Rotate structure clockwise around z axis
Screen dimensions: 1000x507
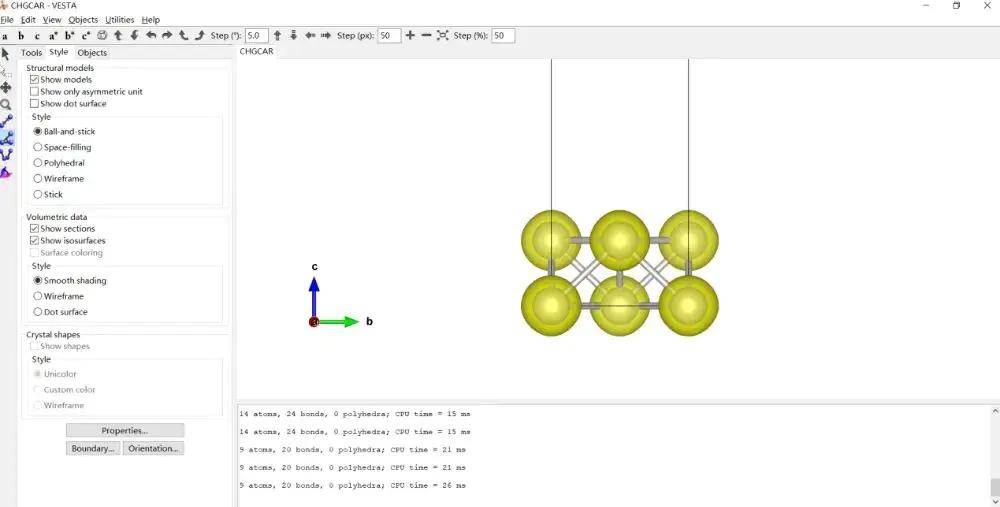coord(200,36)
